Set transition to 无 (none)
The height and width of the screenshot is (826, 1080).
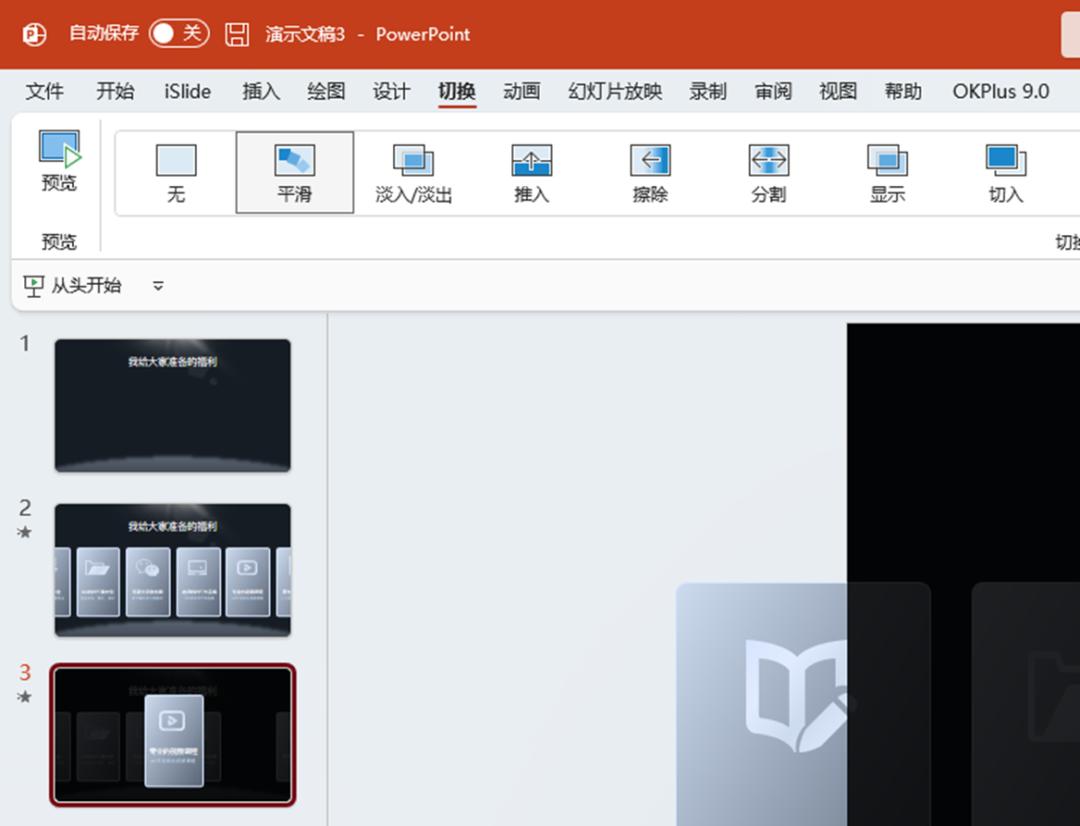point(176,172)
